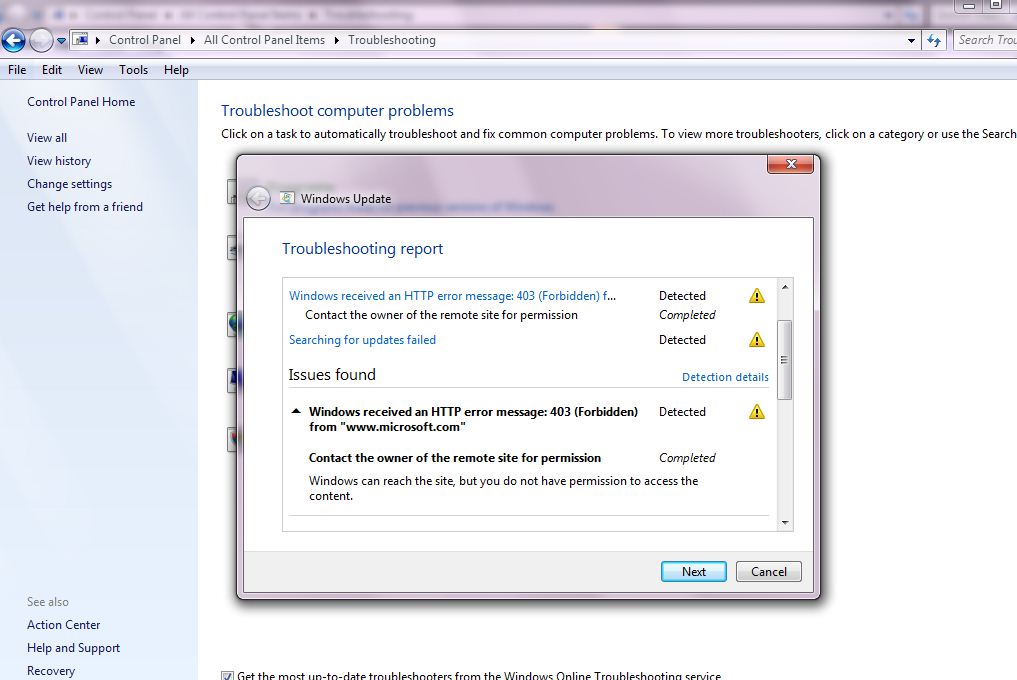
Task: Click the Cancel button
Action: (x=769, y=572)
